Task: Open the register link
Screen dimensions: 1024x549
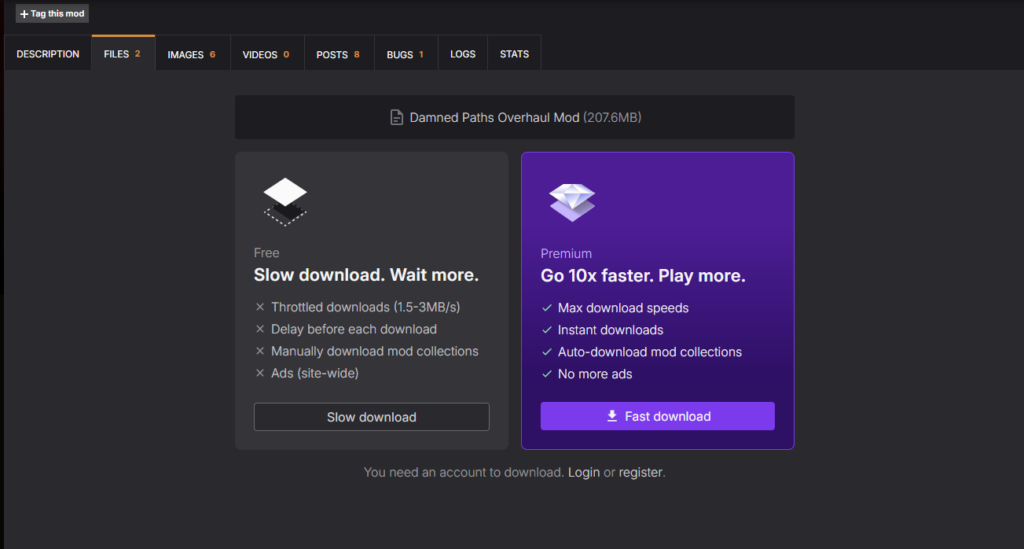Action: click(x=640, y=472)
